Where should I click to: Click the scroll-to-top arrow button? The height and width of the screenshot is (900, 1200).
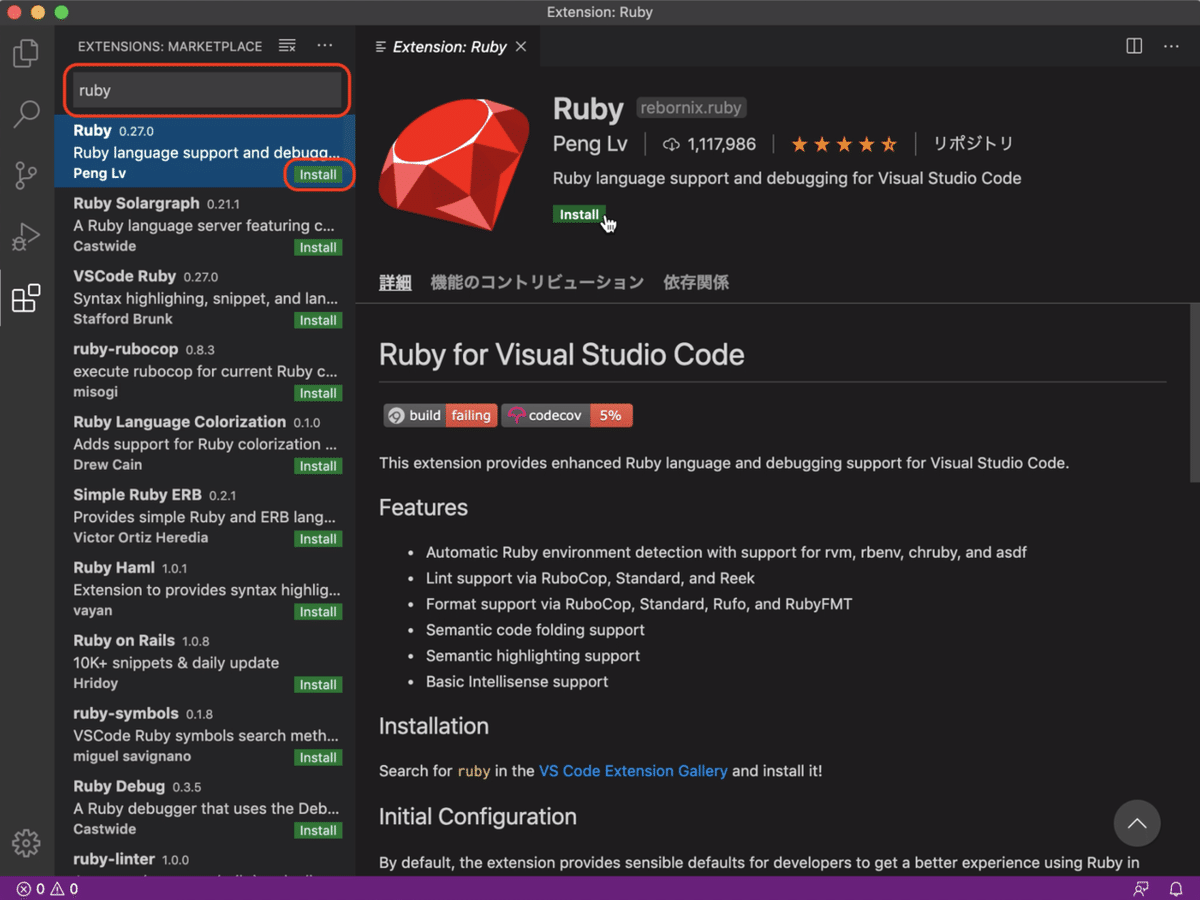pos(1137,824)
